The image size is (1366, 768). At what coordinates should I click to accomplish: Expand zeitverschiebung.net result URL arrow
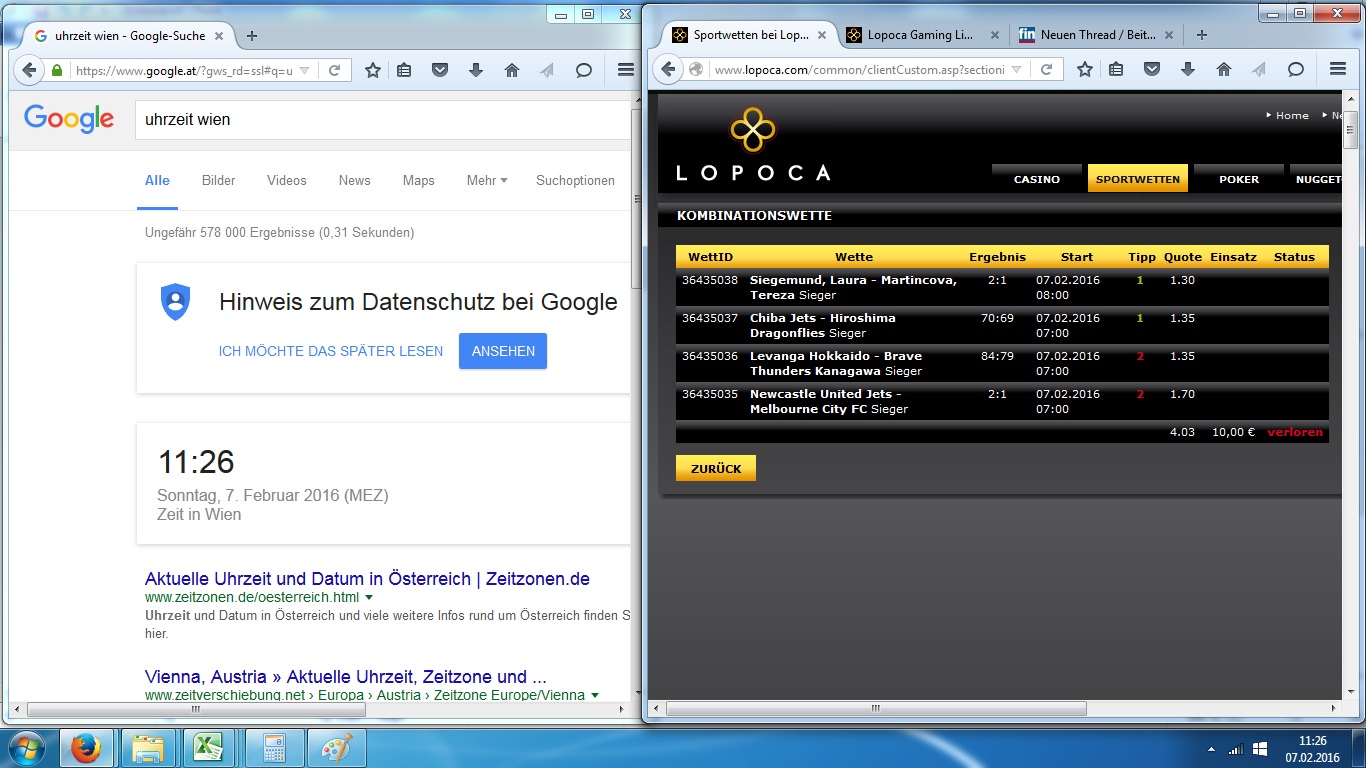coord(595,695)
